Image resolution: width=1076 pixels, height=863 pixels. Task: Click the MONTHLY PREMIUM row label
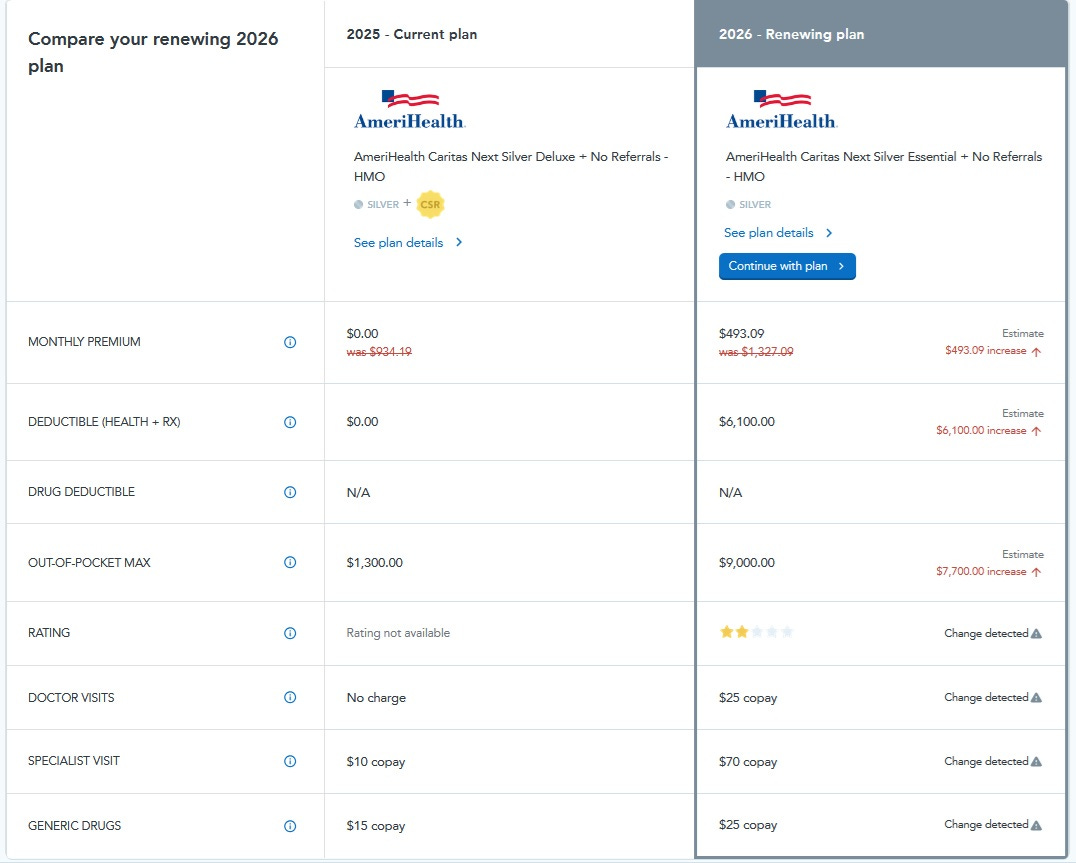point(84,342)
